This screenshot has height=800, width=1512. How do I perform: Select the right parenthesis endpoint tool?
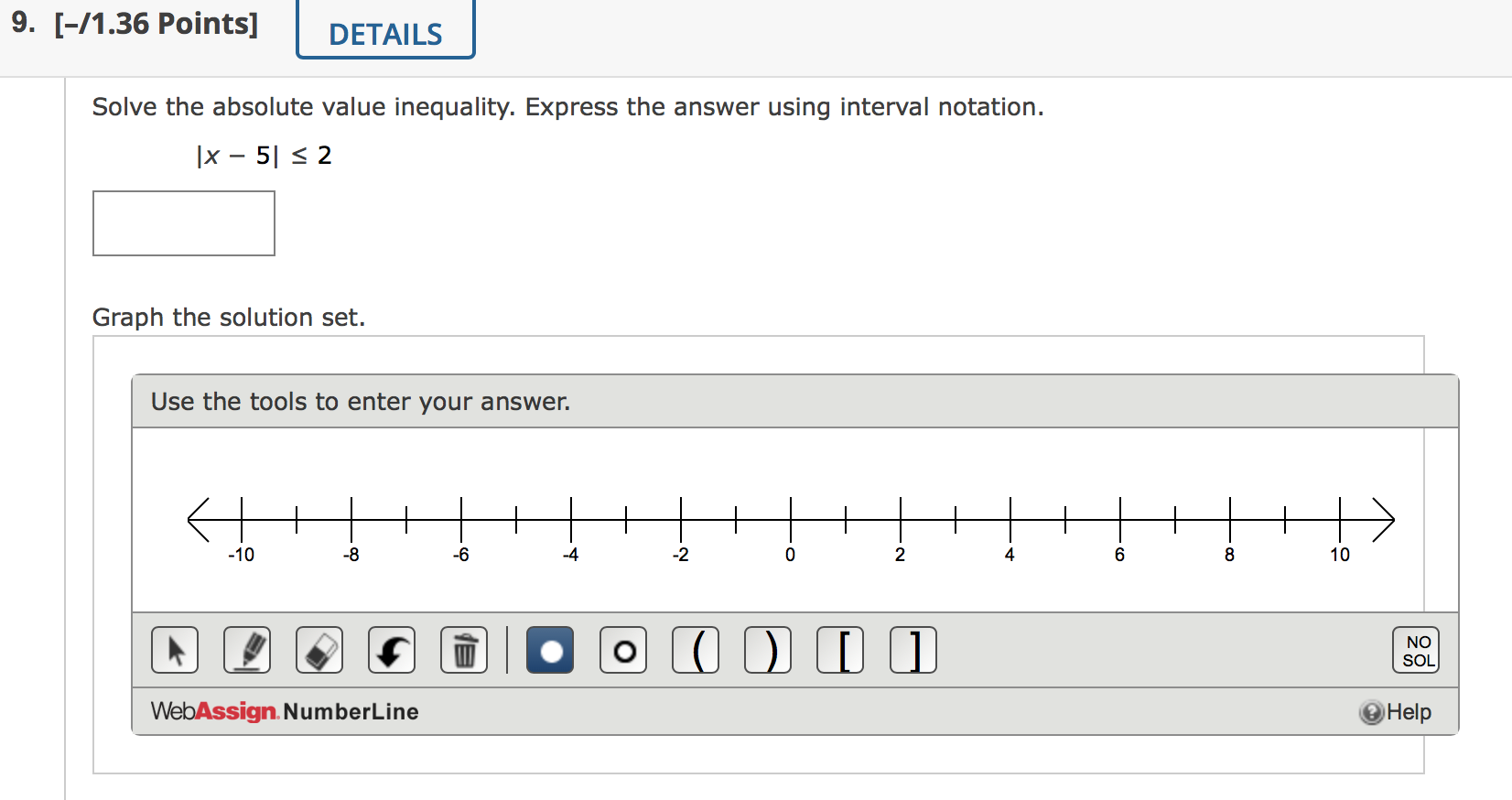(767, 650)
